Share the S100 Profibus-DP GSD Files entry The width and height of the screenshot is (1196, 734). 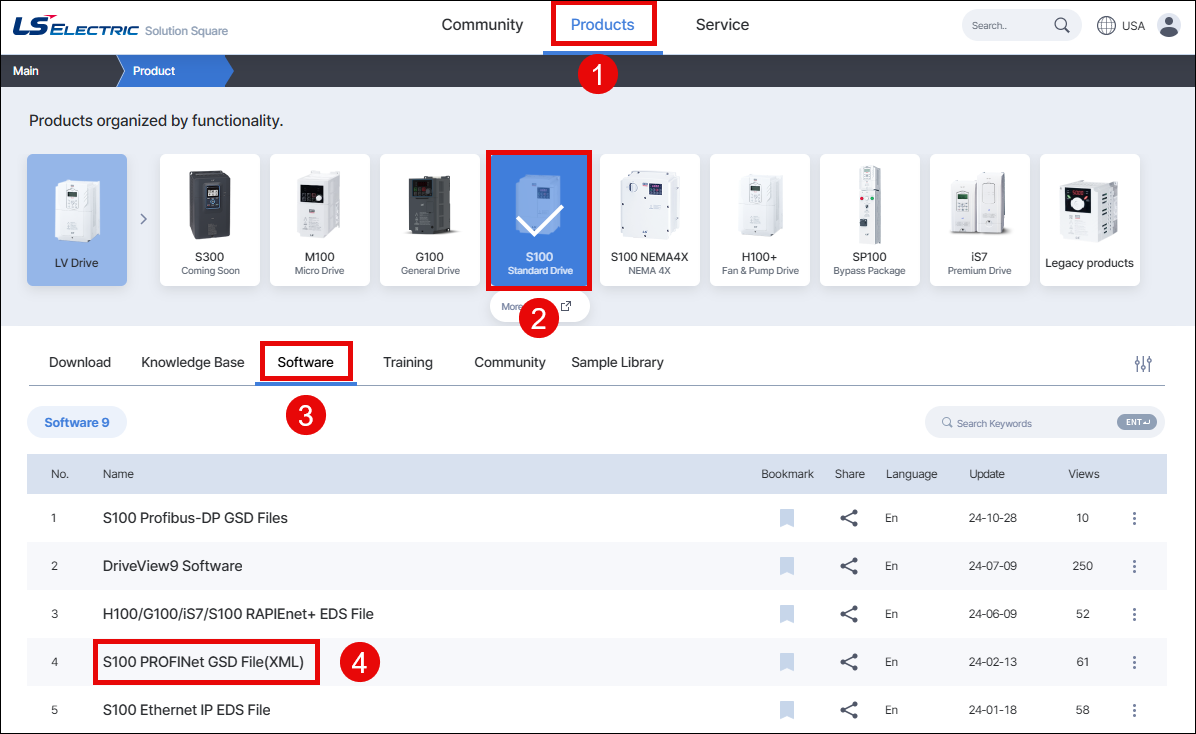coord(849,518)
